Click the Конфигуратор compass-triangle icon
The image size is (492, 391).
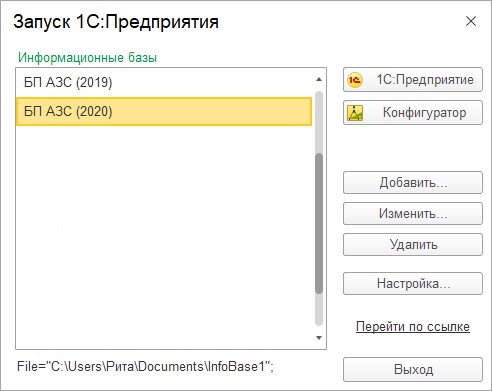[355, 113]
